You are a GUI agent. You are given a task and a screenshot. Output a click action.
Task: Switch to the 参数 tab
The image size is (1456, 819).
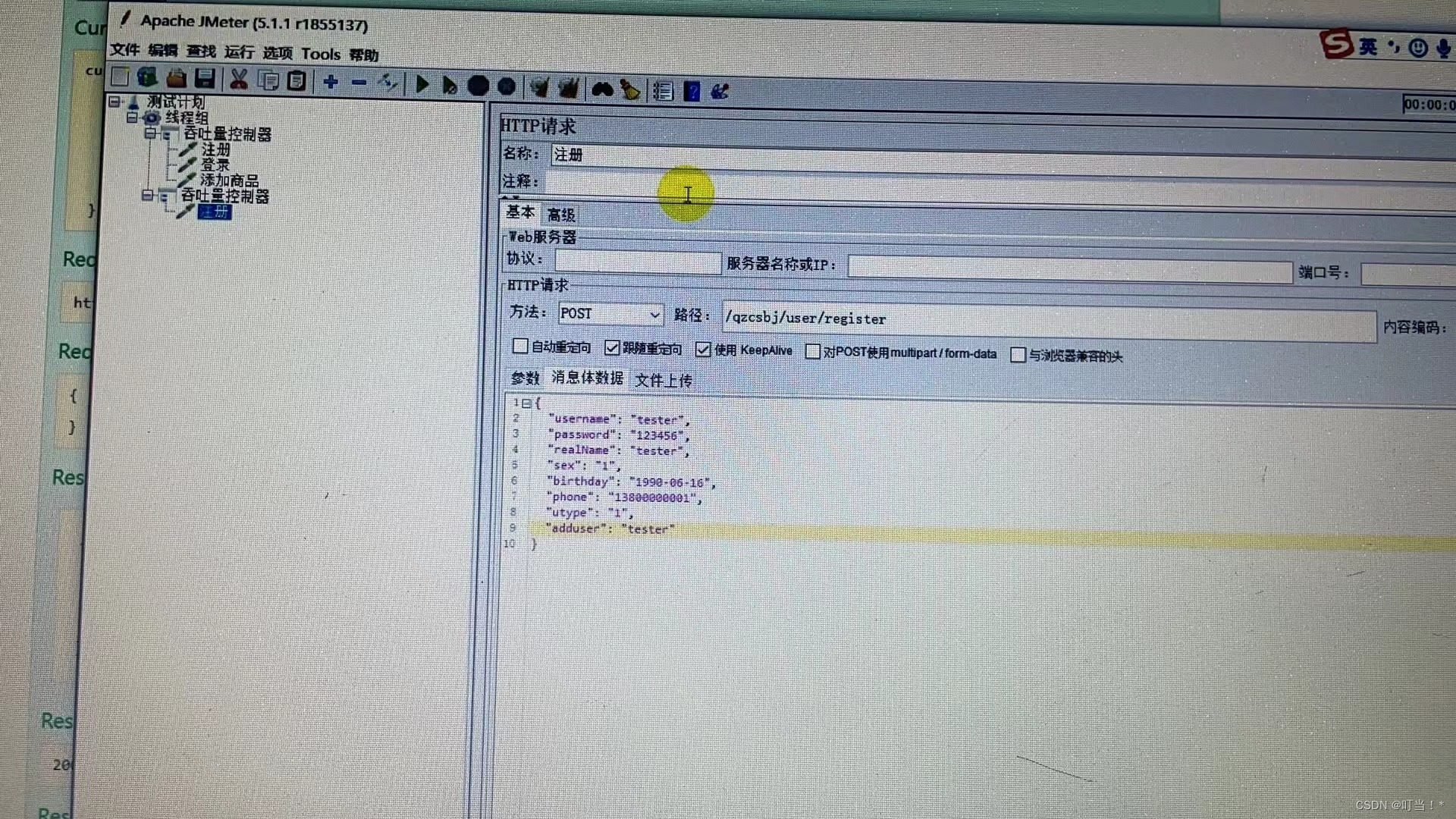[x=525, y=378]
